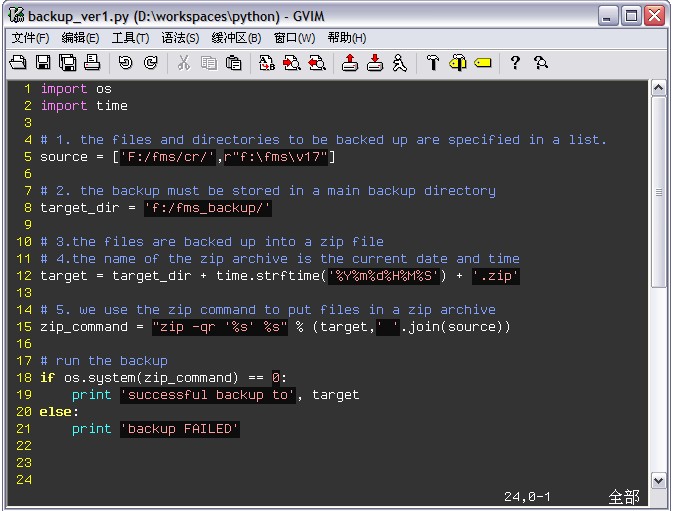Click 'import os' on line 1
Image resolution: width=673 pixels, height=511 pixels.
click(76, 89)
